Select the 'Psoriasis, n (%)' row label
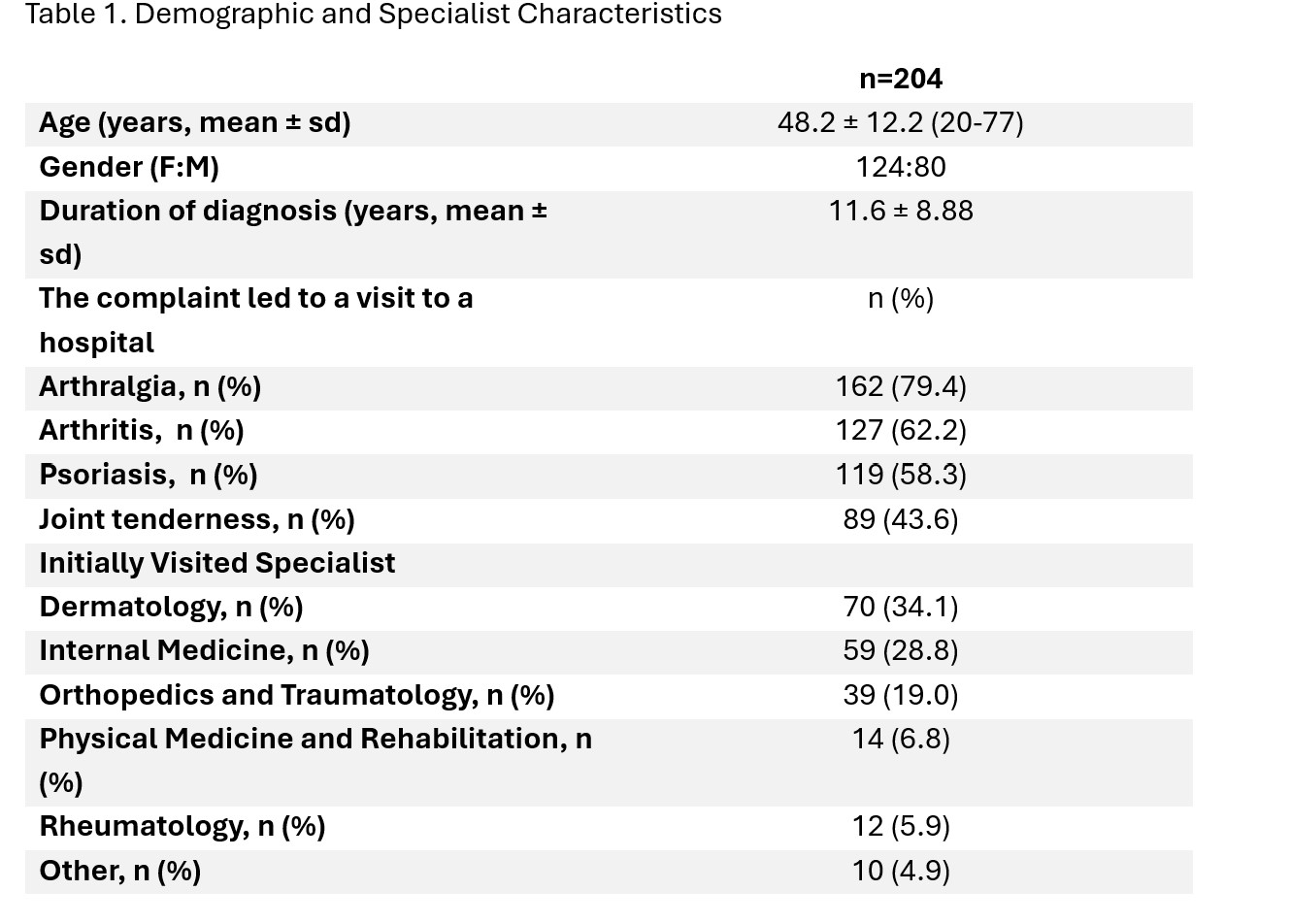This screenshot has width=1291, height=924. point(148,475)
